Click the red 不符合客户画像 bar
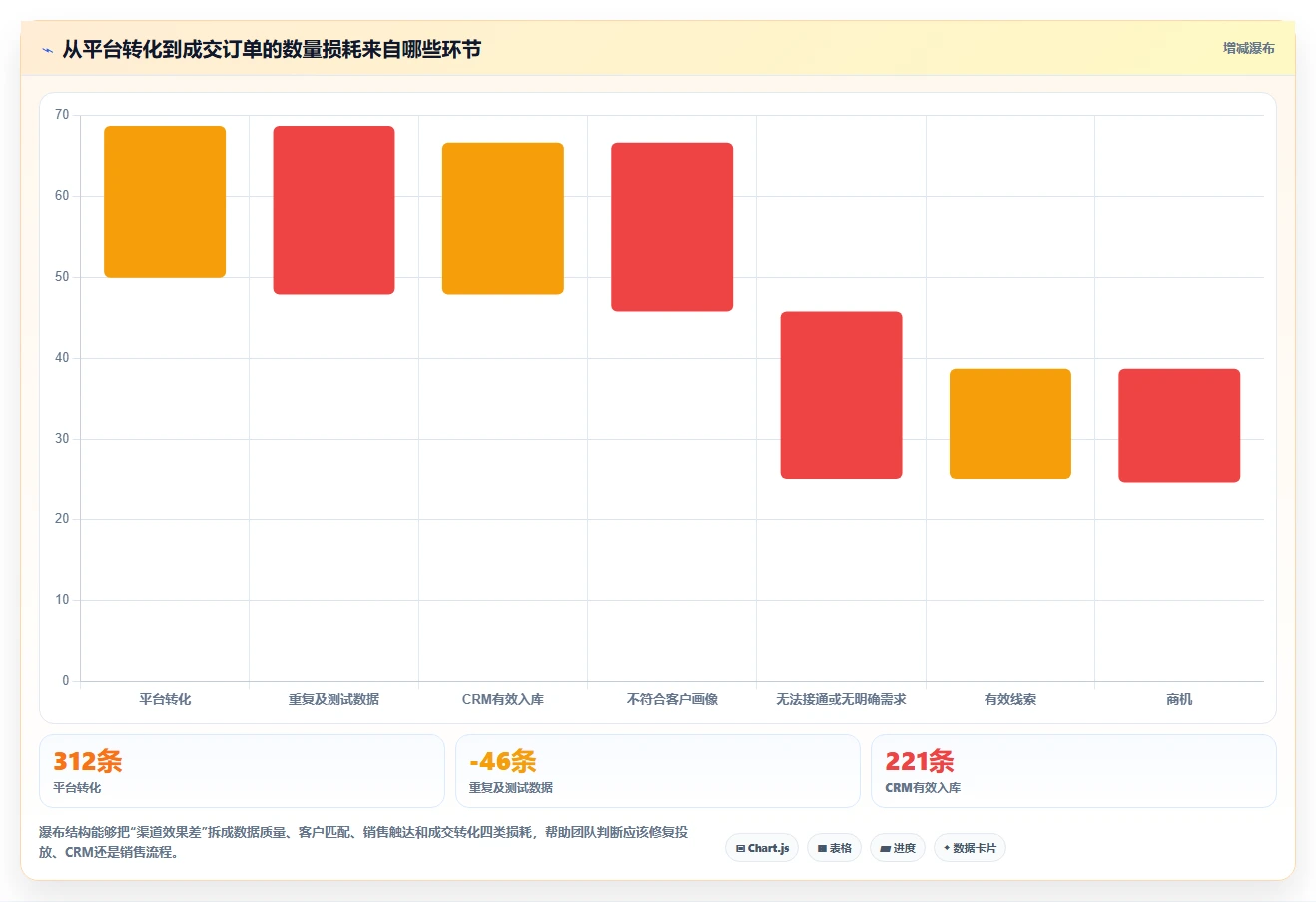Image resolution: width=1316 pixels, height=902 pixels. point(672,227)
